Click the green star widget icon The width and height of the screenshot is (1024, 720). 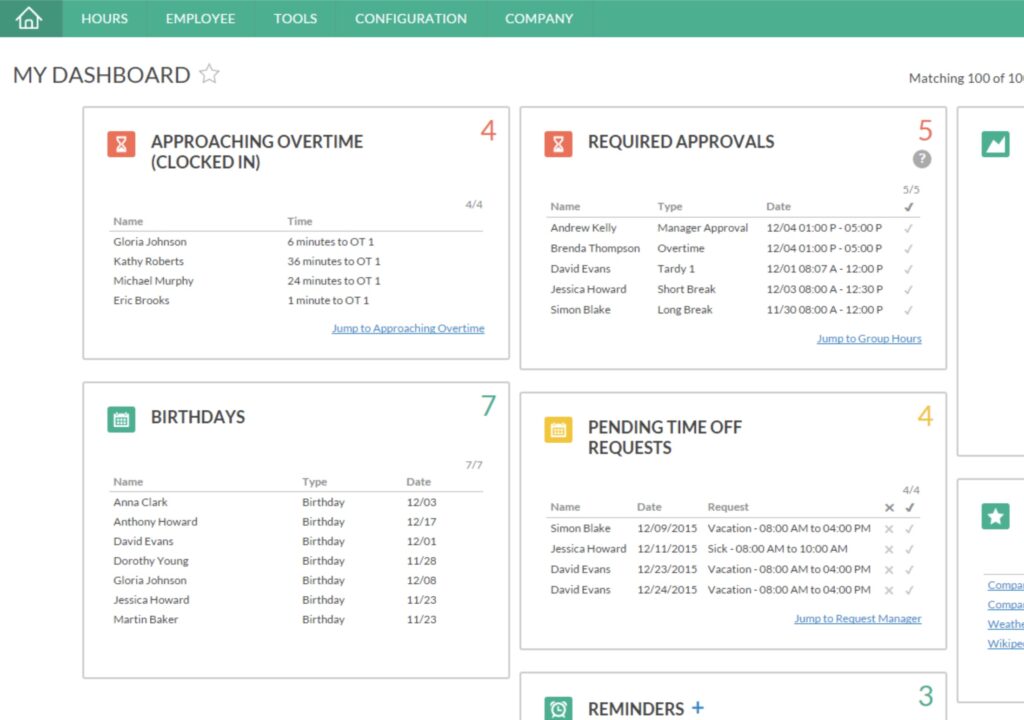coord(995,516)
